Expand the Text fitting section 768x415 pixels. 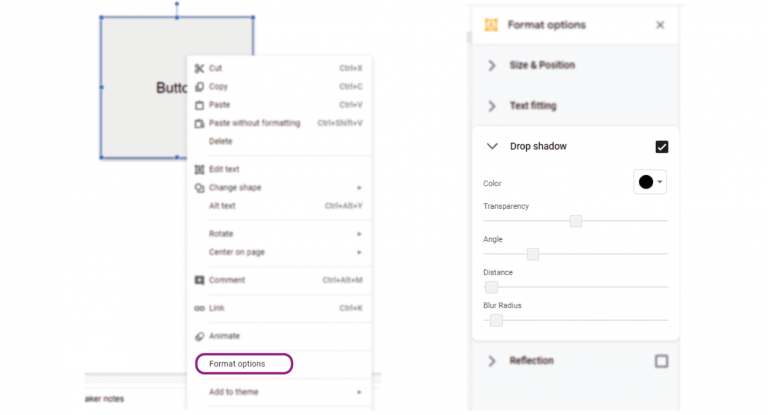point(492,106)
